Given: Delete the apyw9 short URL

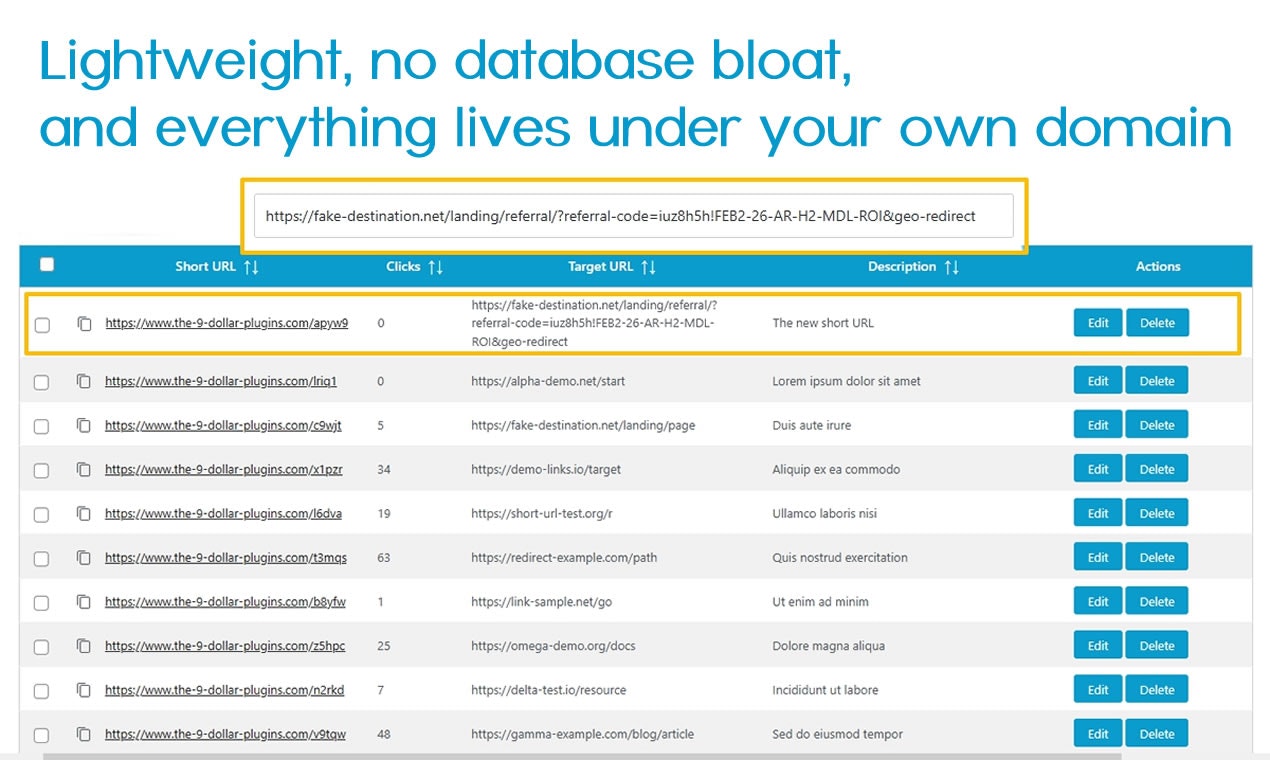Looking at the screenshot, I should tap(1157, 323).
